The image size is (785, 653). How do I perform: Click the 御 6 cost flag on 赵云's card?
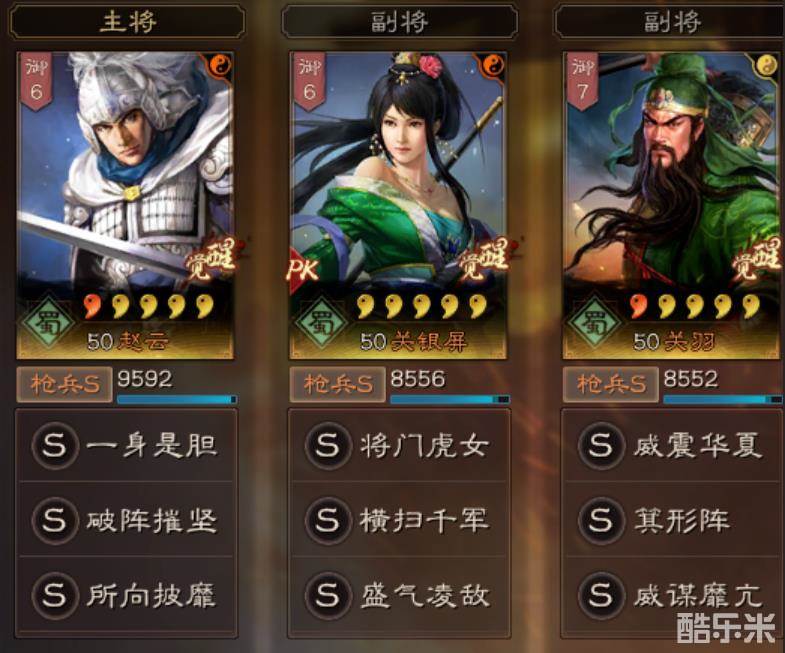[x=36, y=81]
